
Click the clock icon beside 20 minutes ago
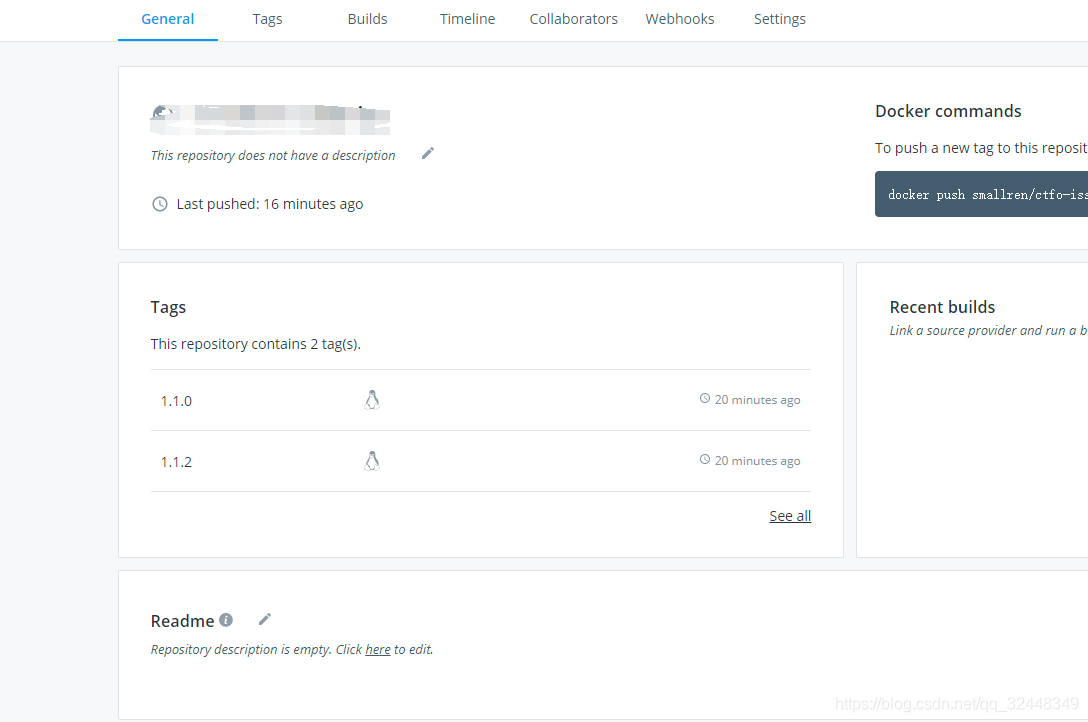[x=704, y=398]
